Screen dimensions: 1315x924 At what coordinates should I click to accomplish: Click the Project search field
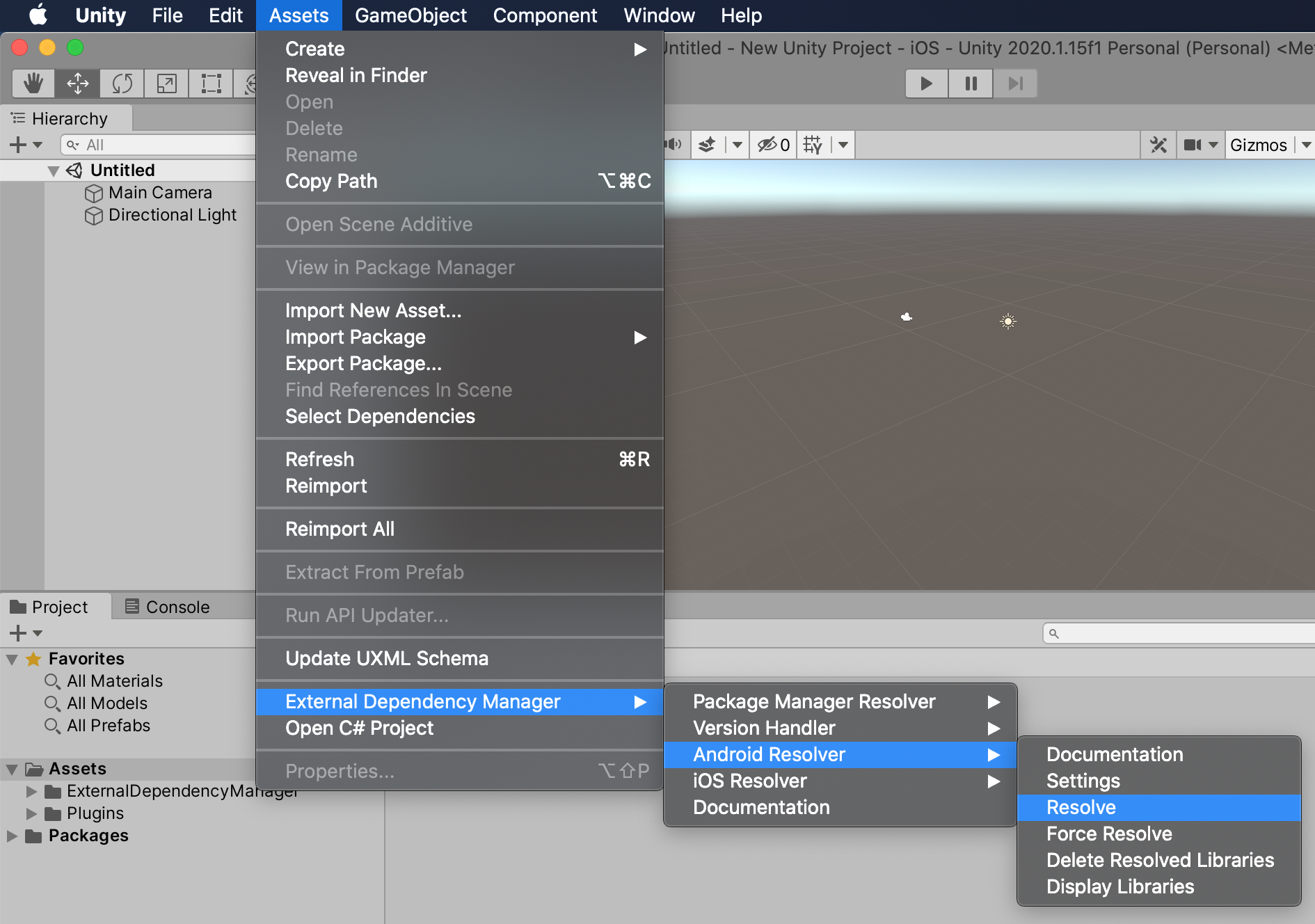pos(1179,633)
